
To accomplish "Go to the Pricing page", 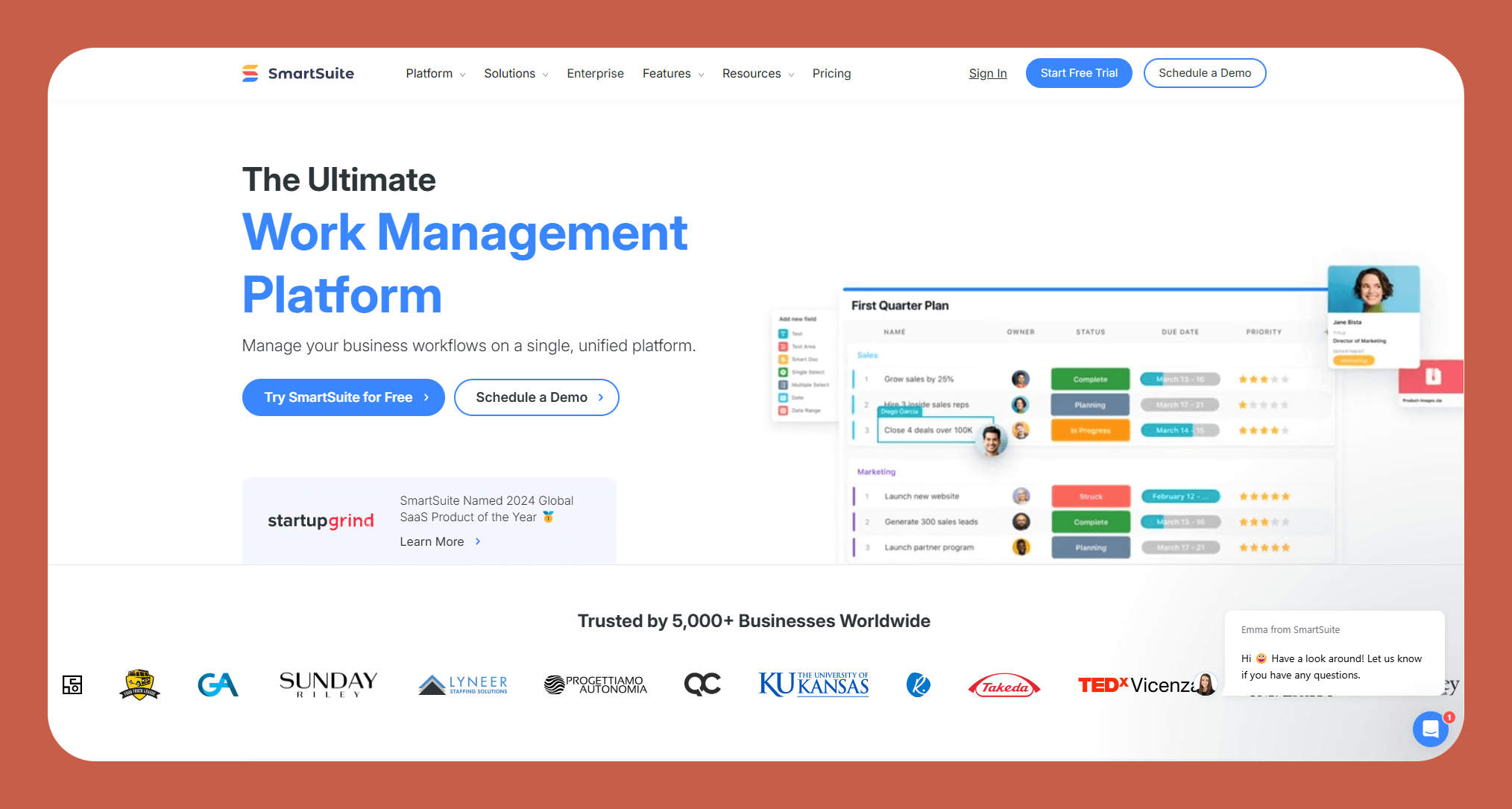I will pyautogui.click(x=831, y=73).
